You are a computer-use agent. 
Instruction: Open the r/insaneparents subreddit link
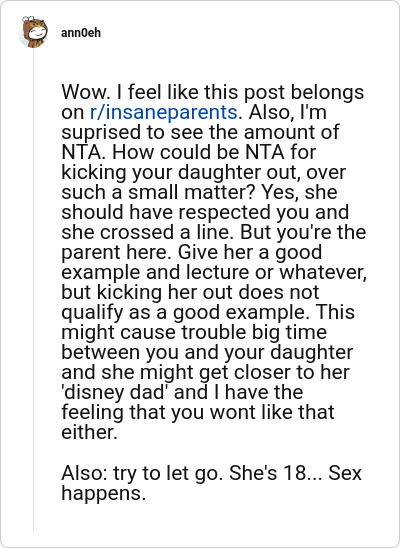click(163, 112)
